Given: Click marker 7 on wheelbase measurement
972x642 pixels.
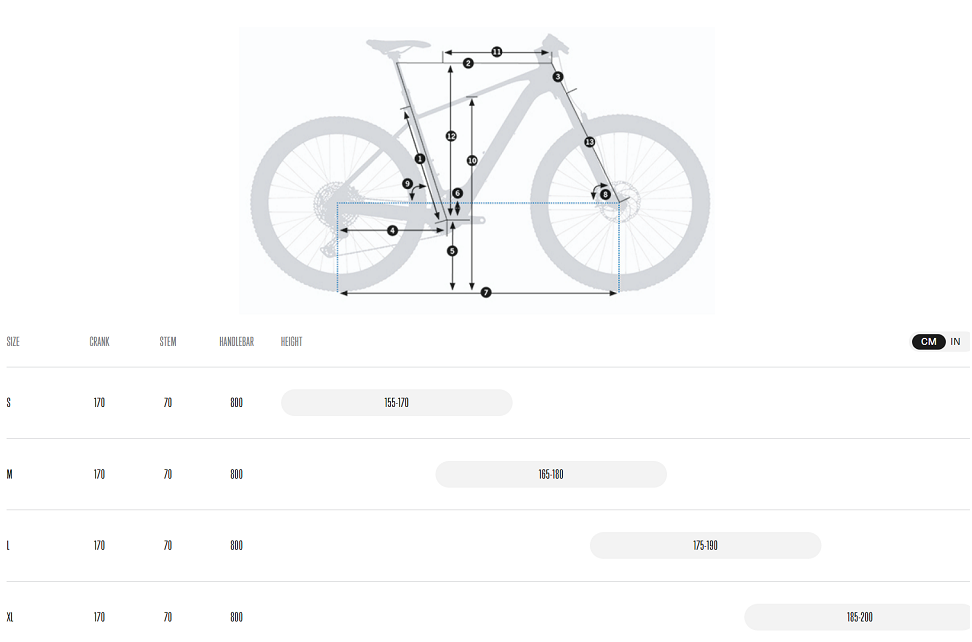Looking at the screenshot, I should [x=486, y=292].
